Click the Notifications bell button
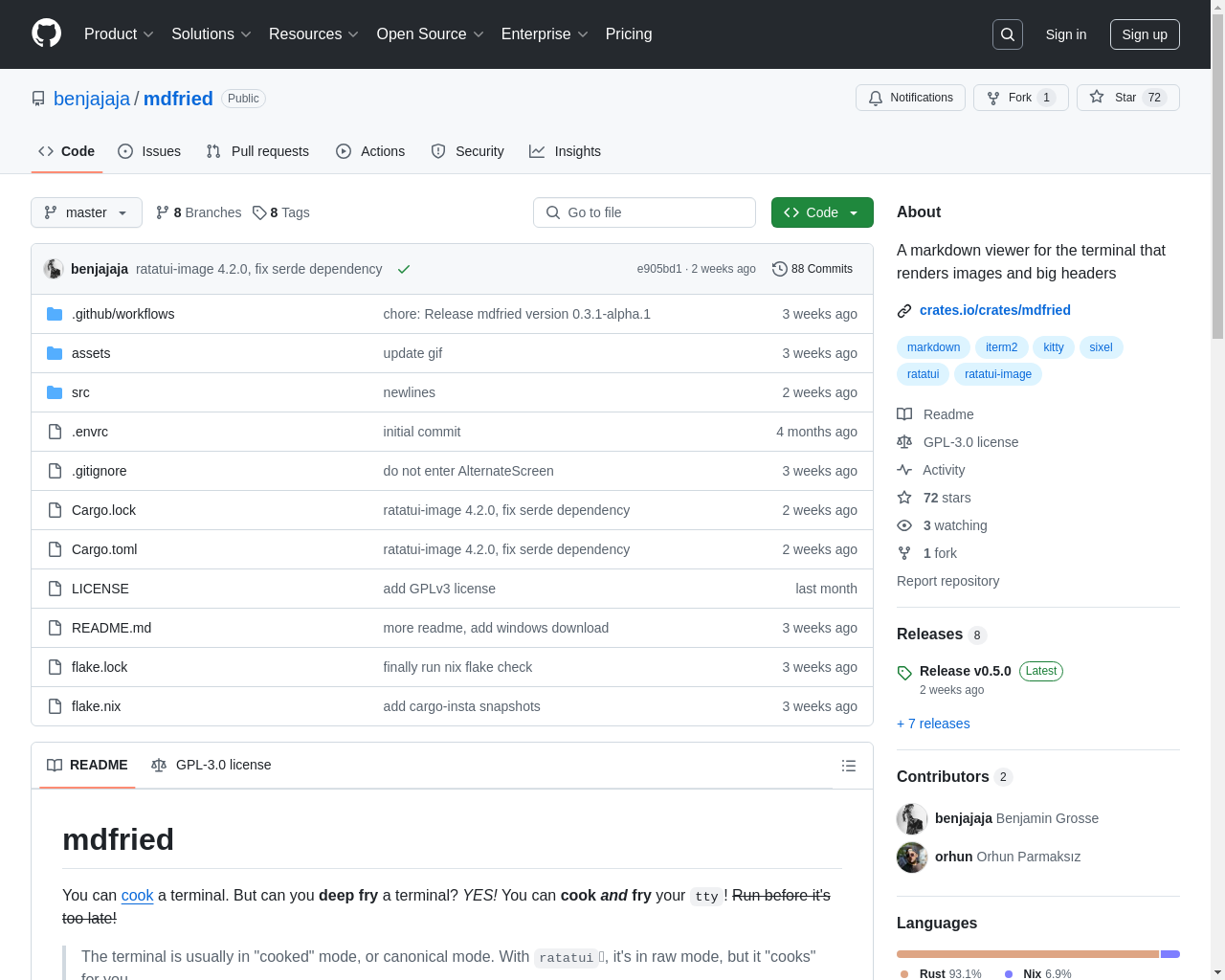Screen dimensions: 1225x980 (910, 98)
